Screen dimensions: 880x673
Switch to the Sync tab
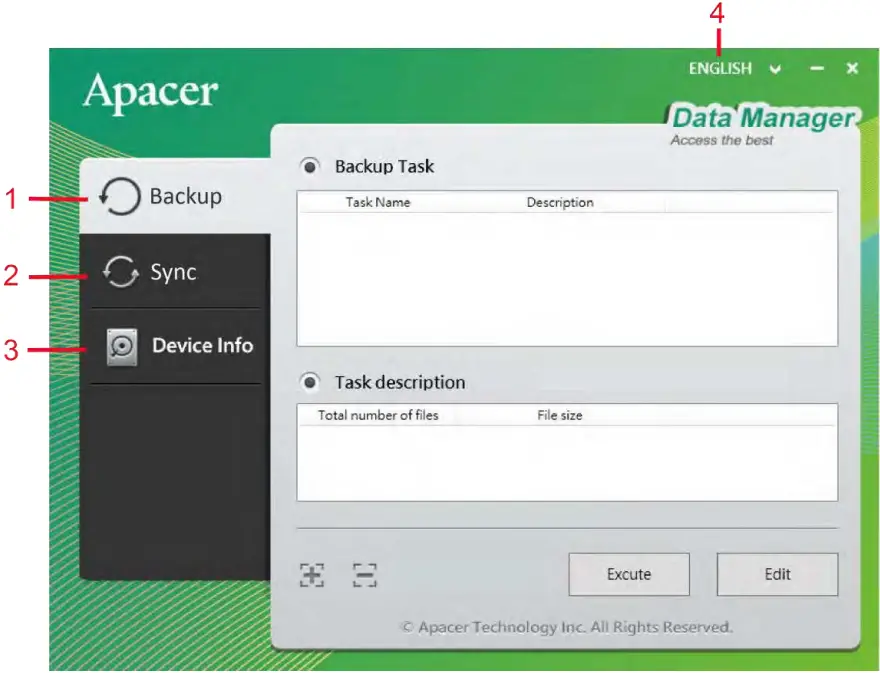point(175,272)
